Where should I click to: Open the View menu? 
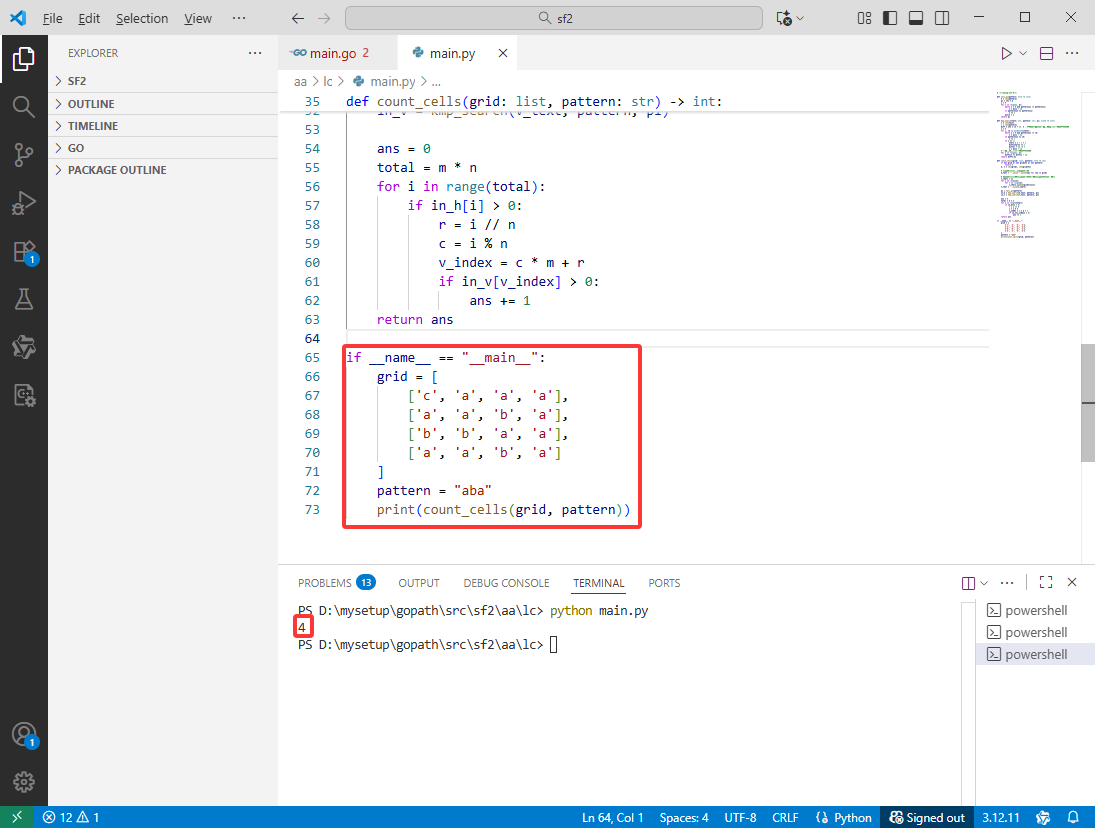pos(198,18)
